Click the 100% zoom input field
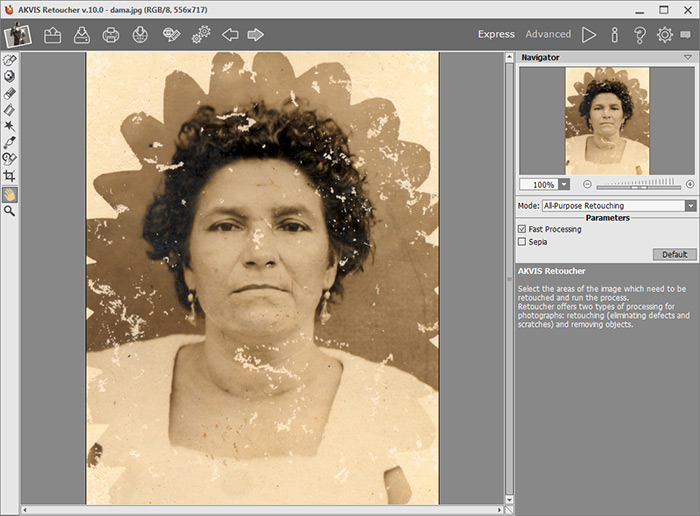 [x=539, y=184]
